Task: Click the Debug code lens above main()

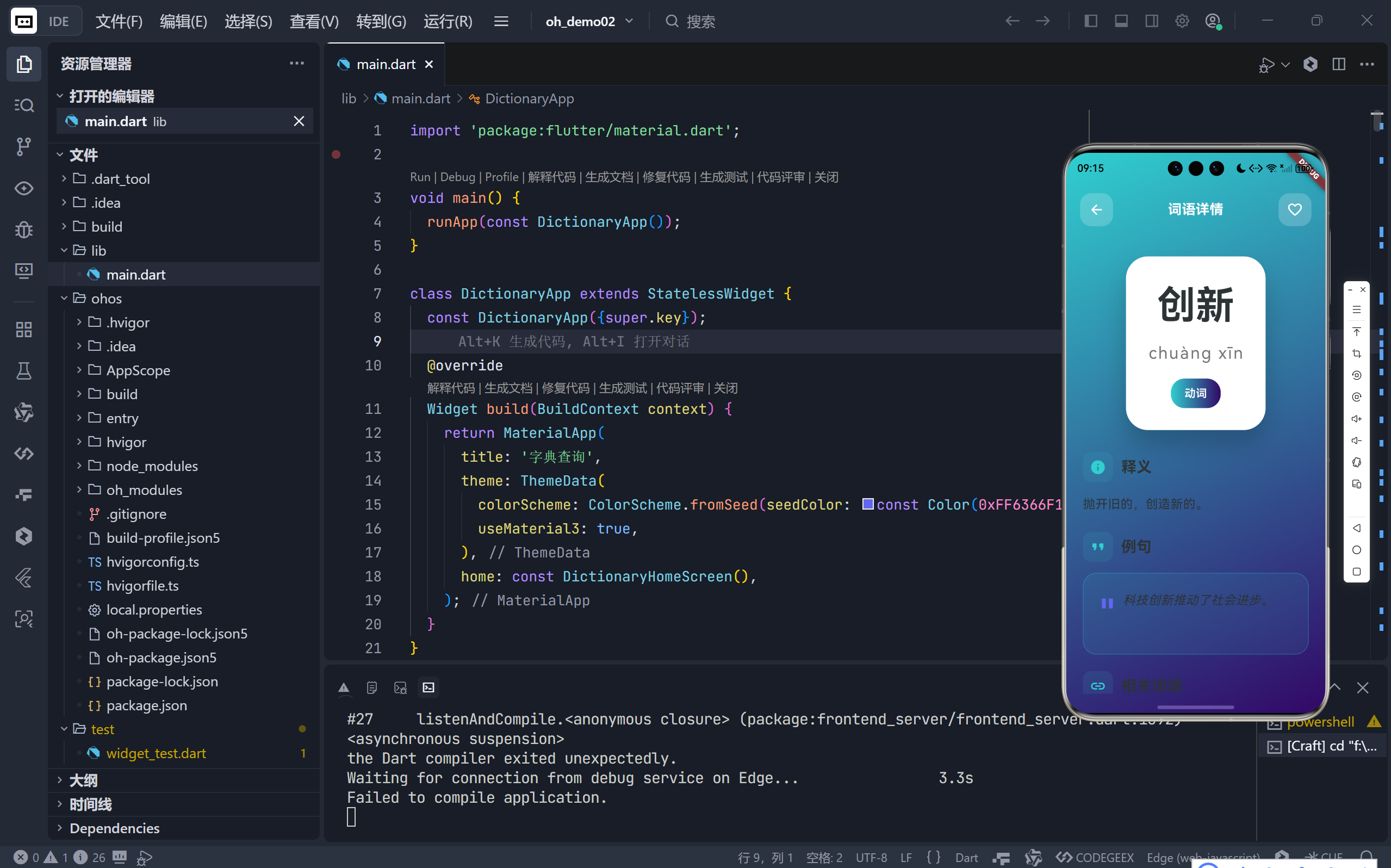Action: pyautogui.click(x=457, y=177)
